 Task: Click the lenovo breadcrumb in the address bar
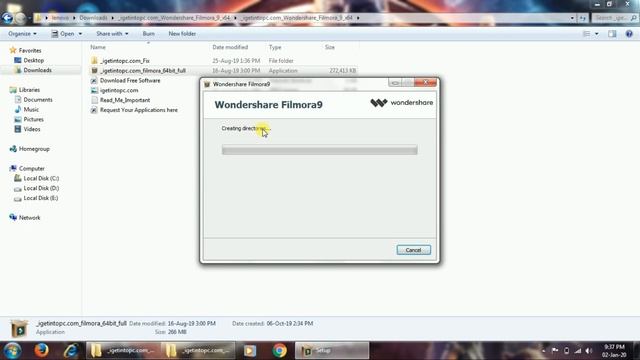[x=60, y=18]
